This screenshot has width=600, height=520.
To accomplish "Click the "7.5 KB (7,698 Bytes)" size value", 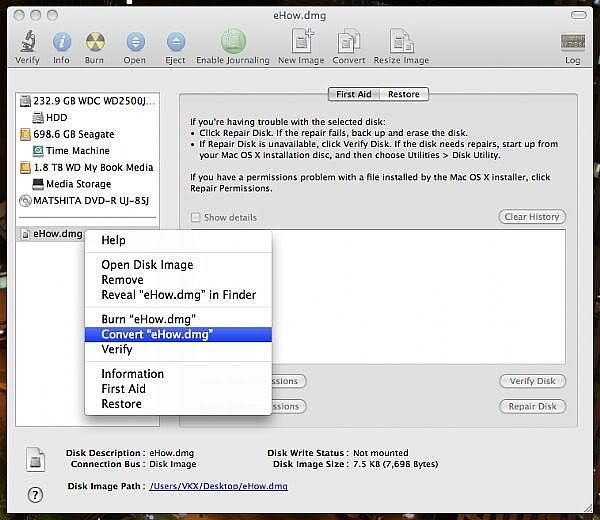I will (x=396, y=464).
